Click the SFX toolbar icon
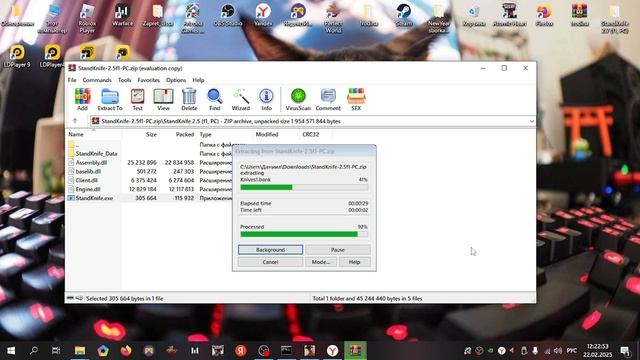Viewport: 640px width, 360px height. click(356, 100)
